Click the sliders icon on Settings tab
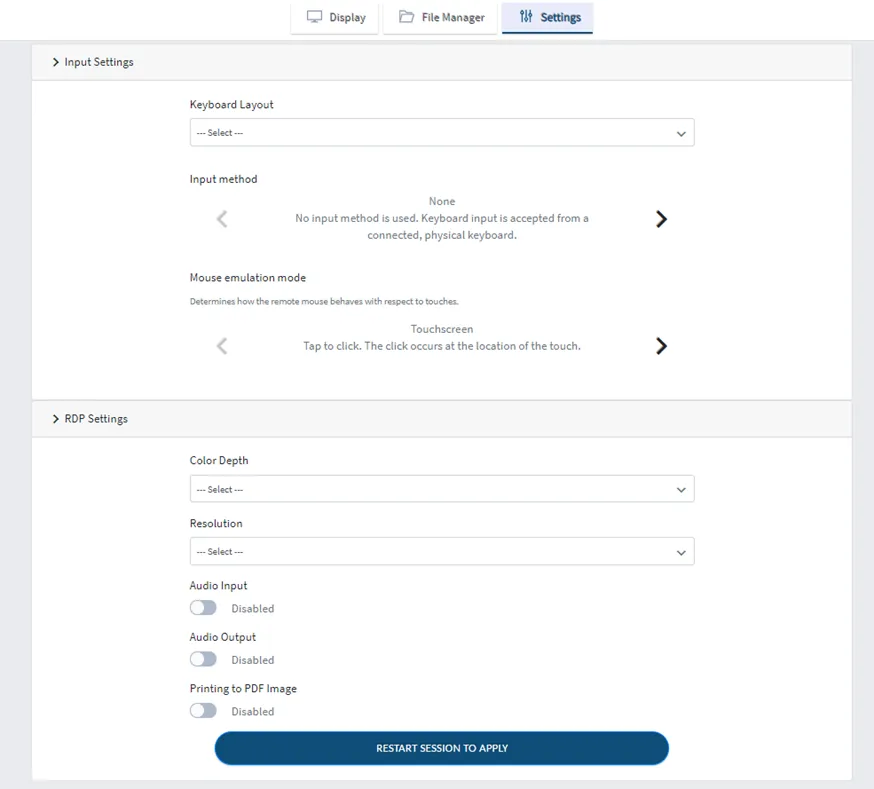This screenshot has width=874, height=789. (526, 17)
